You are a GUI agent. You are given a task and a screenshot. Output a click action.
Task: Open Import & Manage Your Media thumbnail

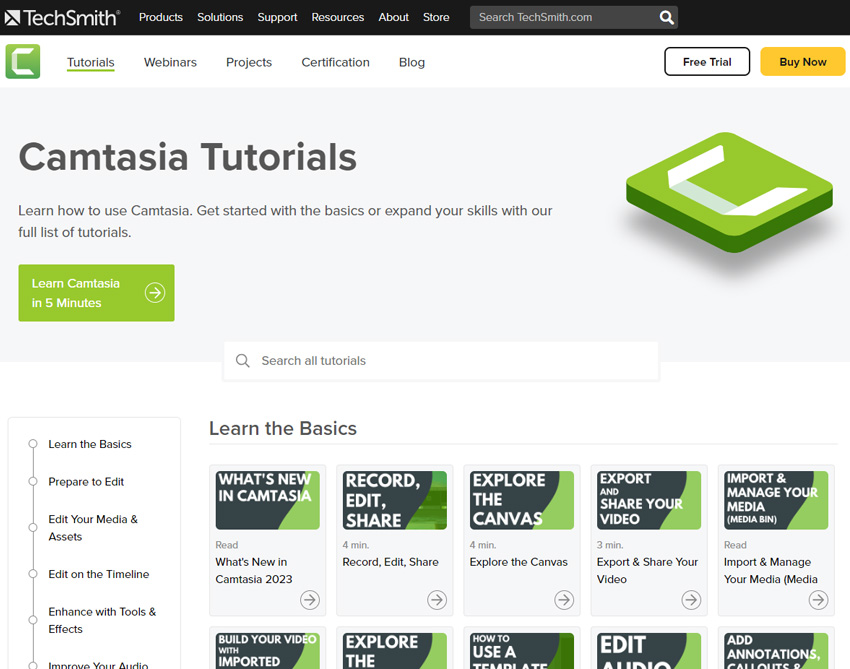tap(776, 500)
